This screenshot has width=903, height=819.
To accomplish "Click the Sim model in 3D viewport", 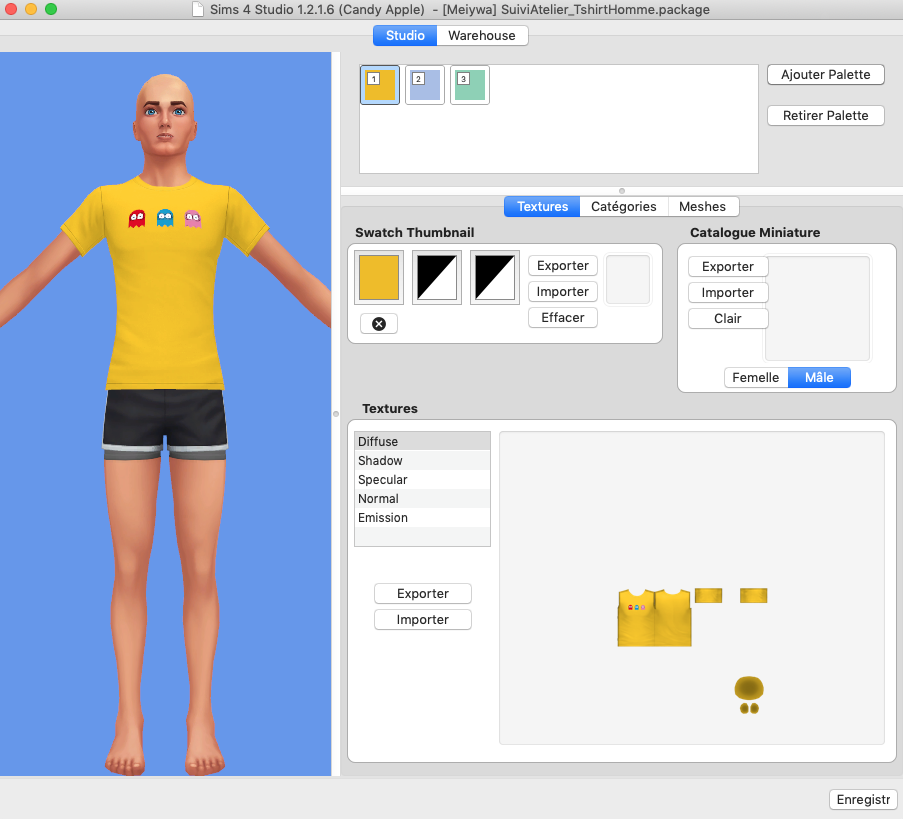I will click(165, 423).
